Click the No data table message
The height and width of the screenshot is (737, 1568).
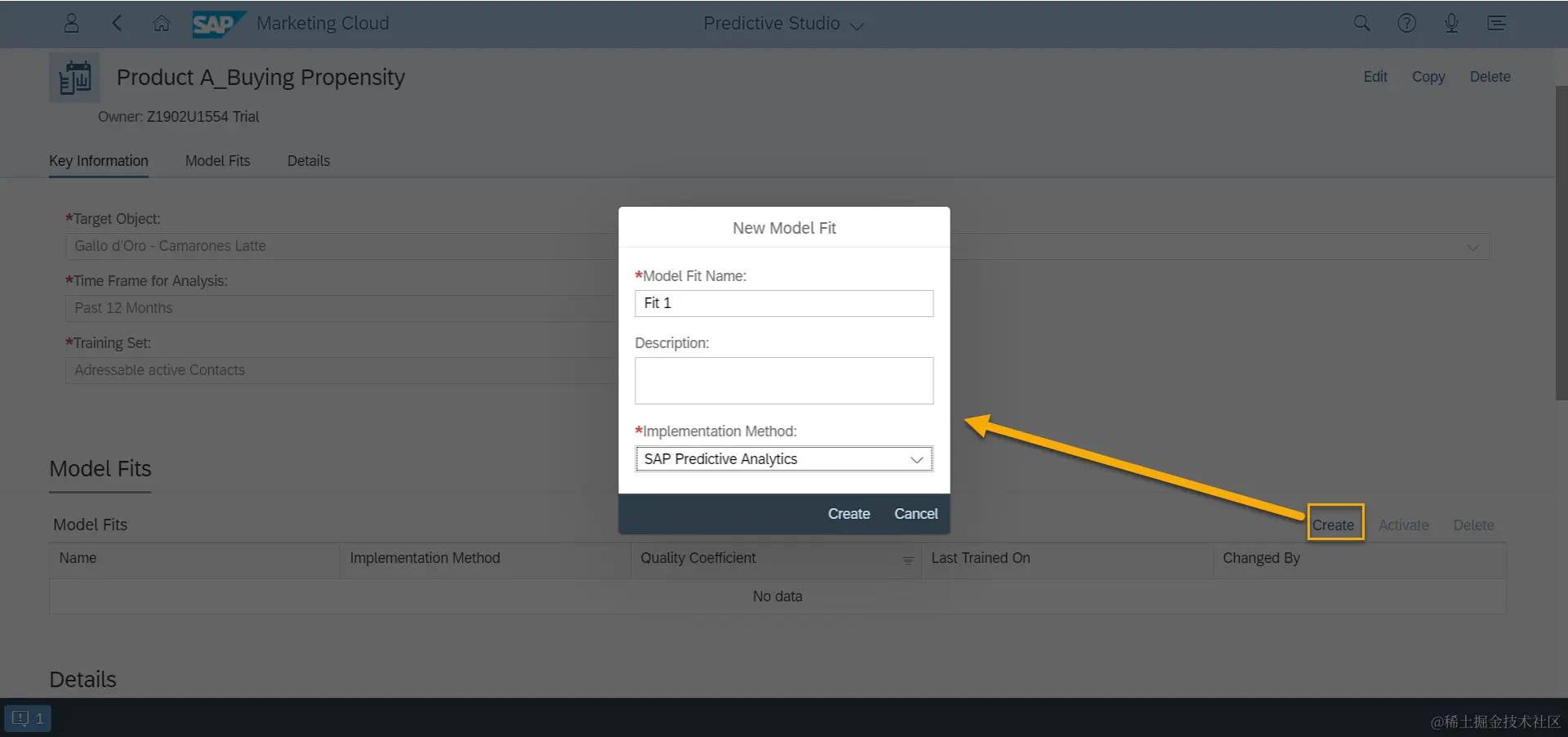[x=777, y=596]
